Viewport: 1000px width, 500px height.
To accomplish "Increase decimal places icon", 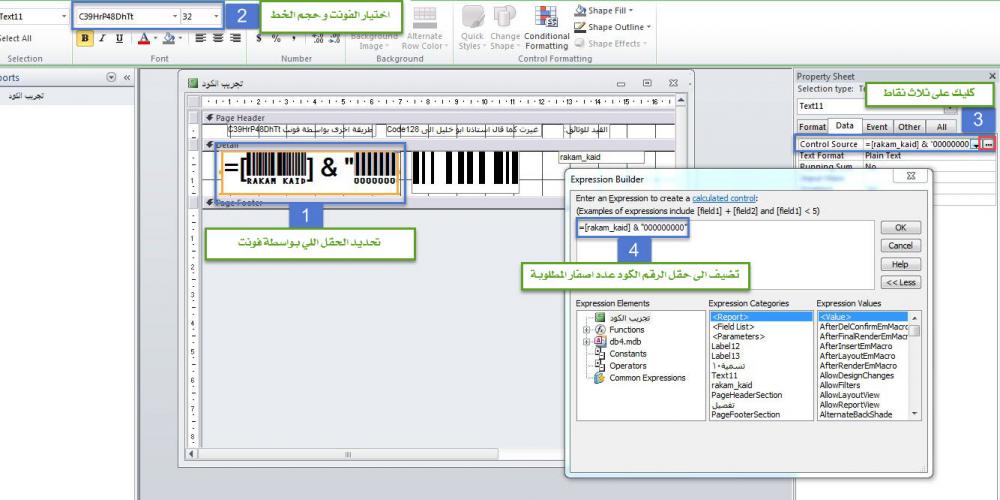I will pos(318,38).
